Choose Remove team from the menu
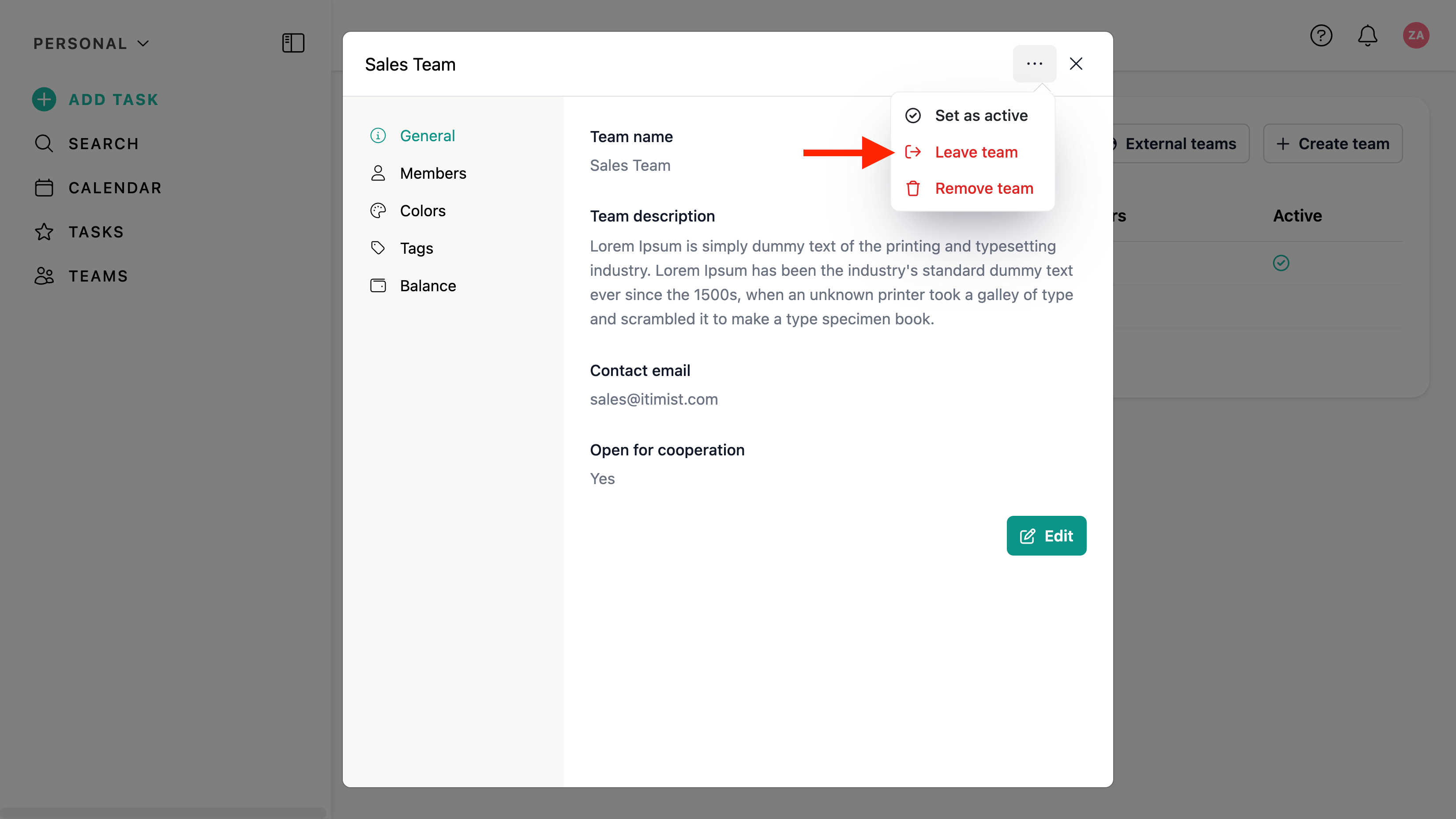The width and height of the screenshot is (1456, 819). (983, 188)
